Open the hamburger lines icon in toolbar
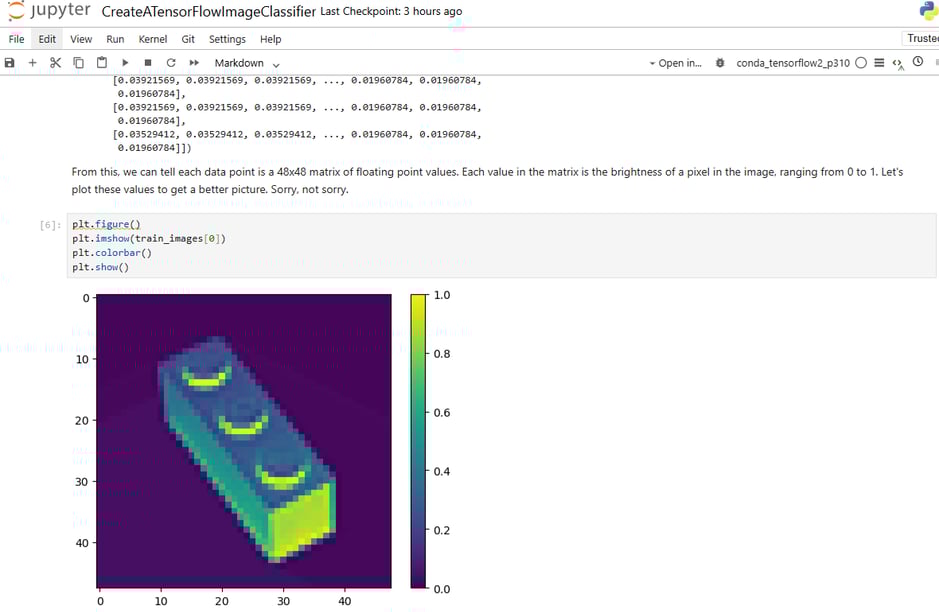This screenshot has width=939, height=612. 879,62
